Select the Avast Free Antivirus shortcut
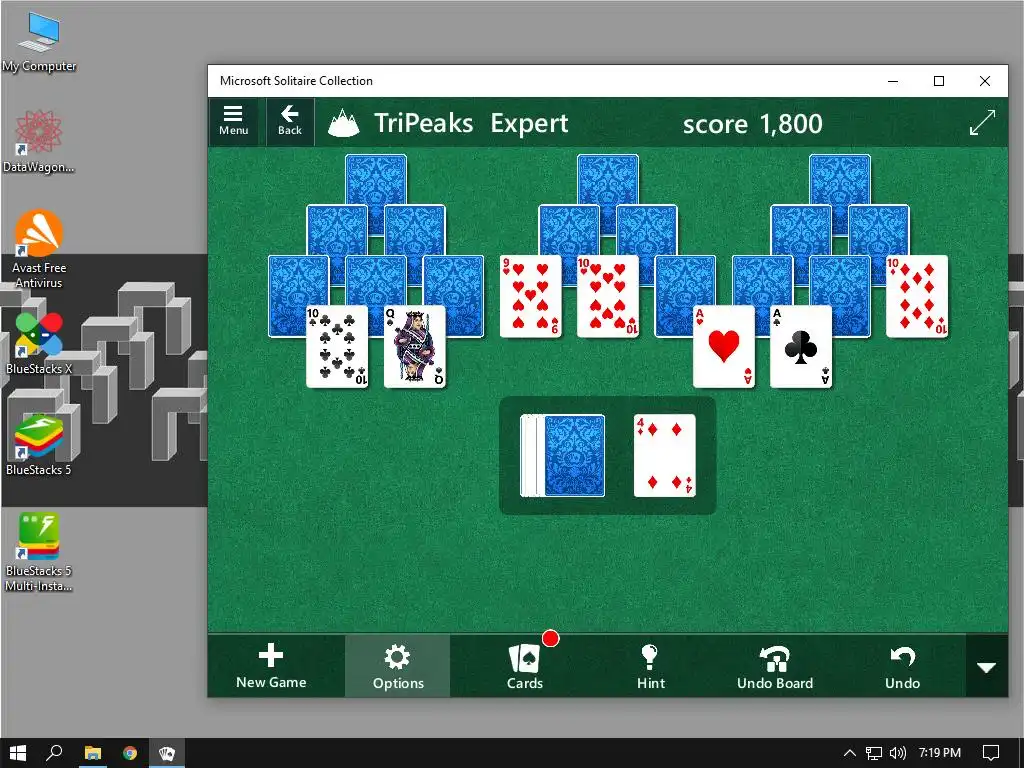The height and width of the screenshot is (768, 1024). click(x=39, y=249)
